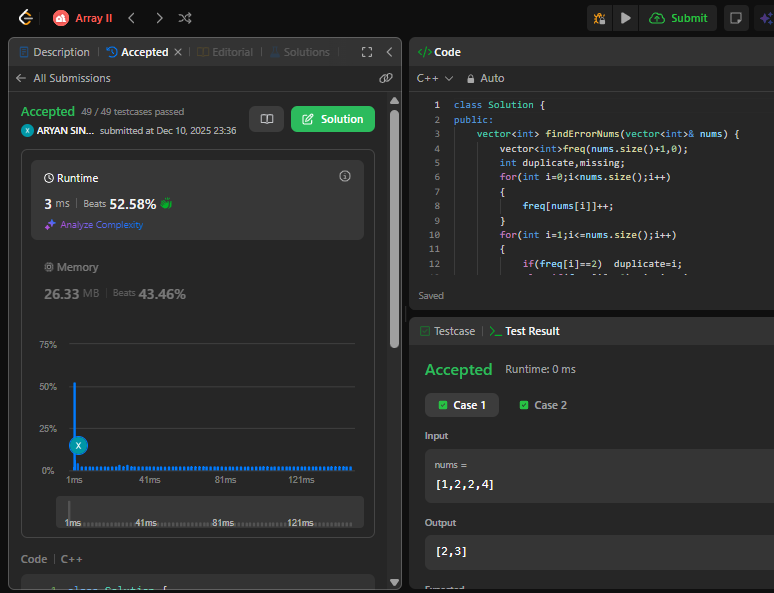Open ARYAN SIN... user profile
This screenshot has height=593, width=774.
point(57,130)
